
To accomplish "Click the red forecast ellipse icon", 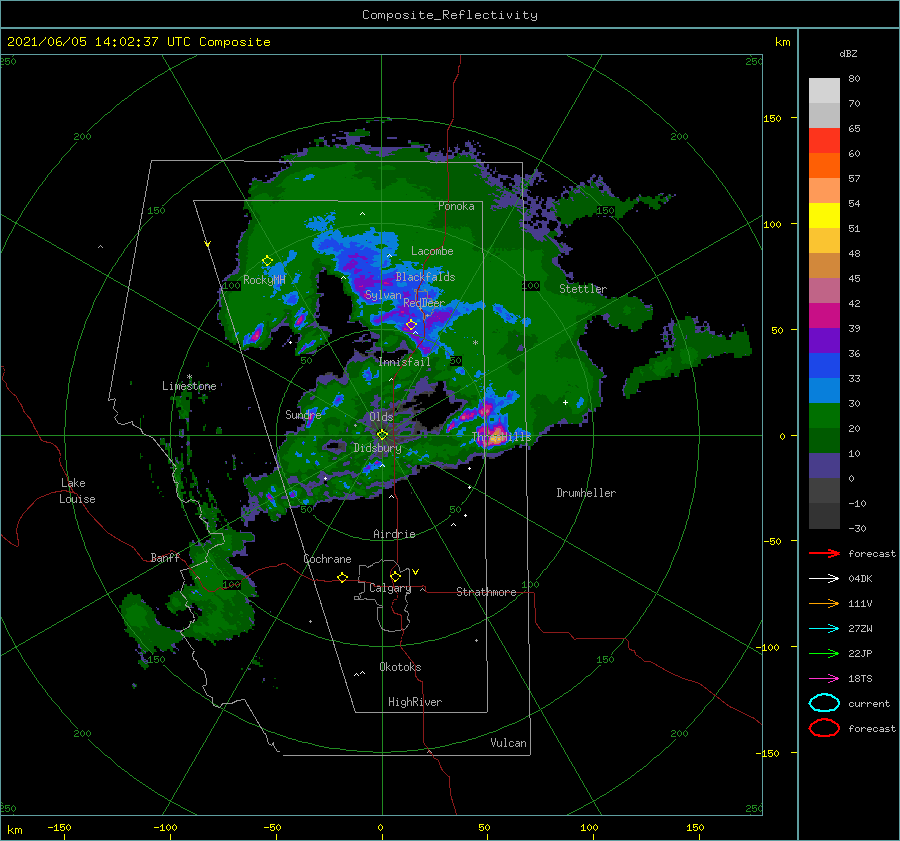I will tap(824, 728).
